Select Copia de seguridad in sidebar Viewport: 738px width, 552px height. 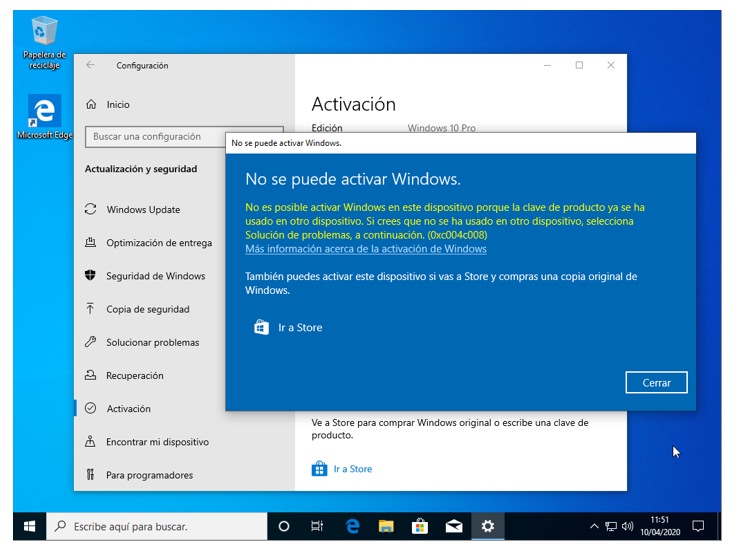coord(150,309)
